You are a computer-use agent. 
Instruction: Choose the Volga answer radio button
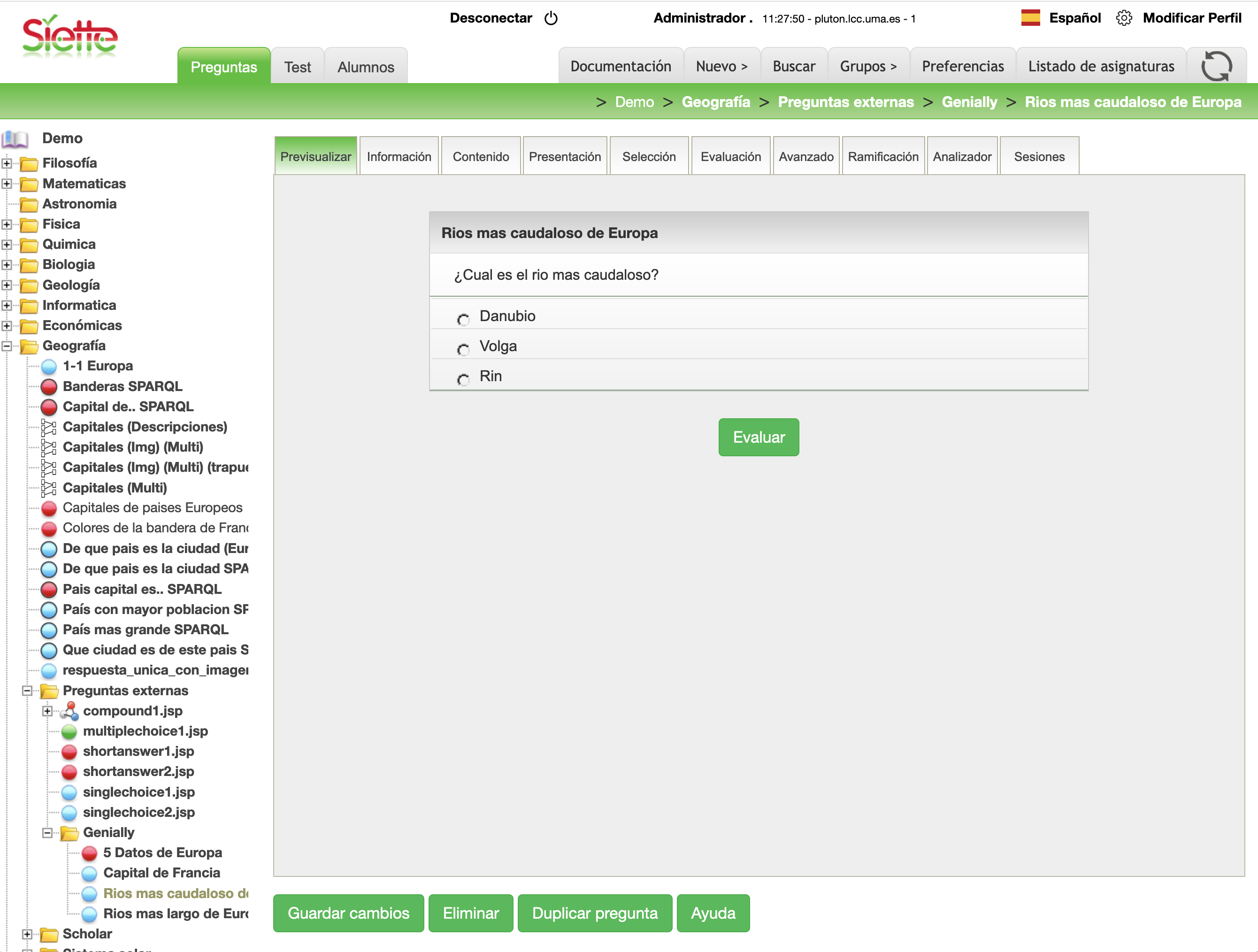(x=463, y=349)
